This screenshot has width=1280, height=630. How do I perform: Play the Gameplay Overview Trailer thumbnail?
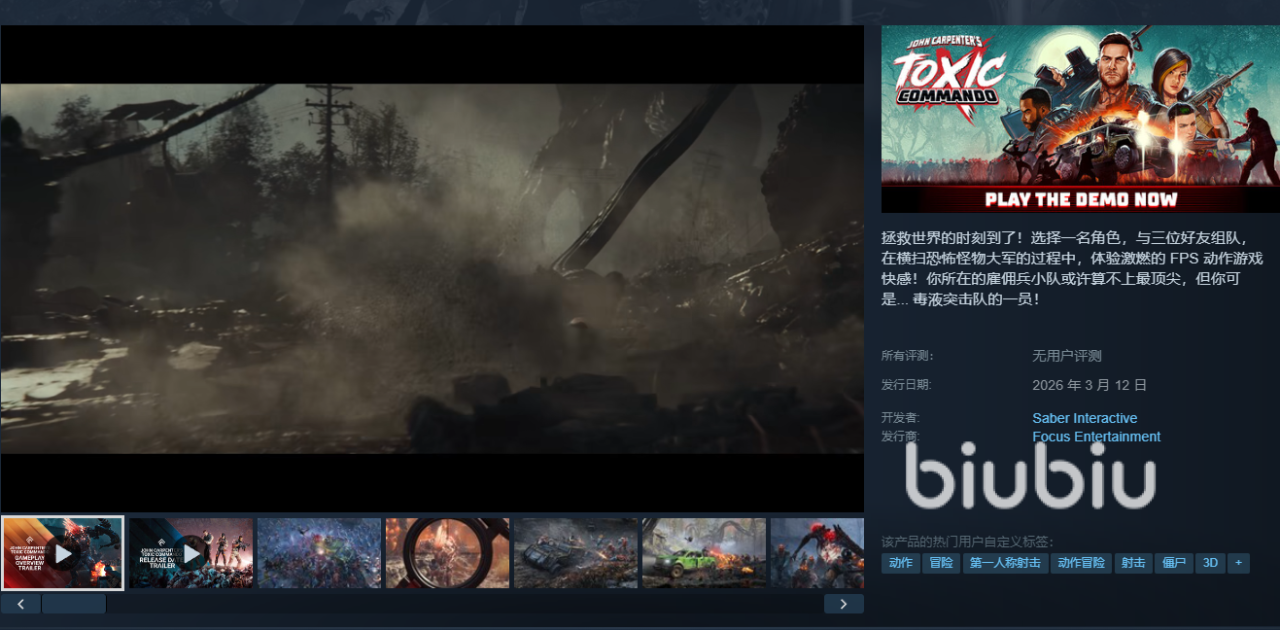tap(62, 553)
